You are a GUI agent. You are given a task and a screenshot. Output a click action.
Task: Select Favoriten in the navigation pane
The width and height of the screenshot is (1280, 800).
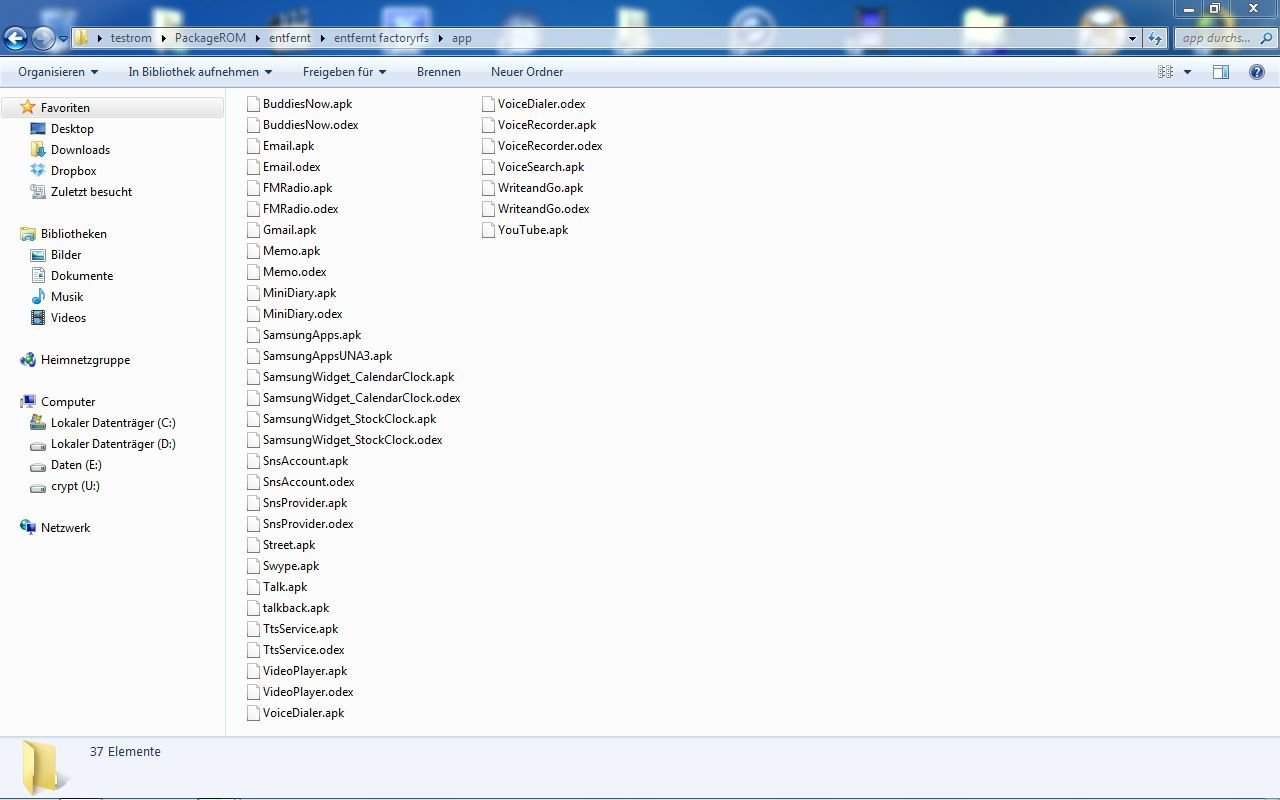(65, 108)
